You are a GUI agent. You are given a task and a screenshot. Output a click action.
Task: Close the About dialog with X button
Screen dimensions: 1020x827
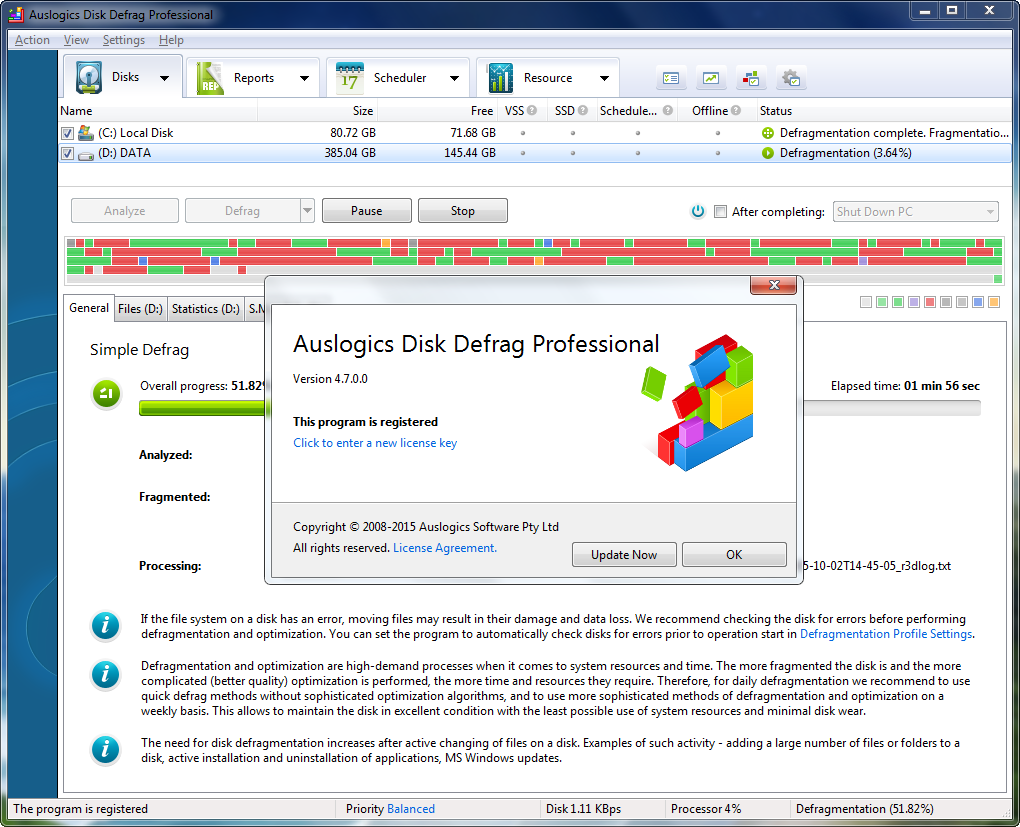pyautogui.click(x=773, y=284)
